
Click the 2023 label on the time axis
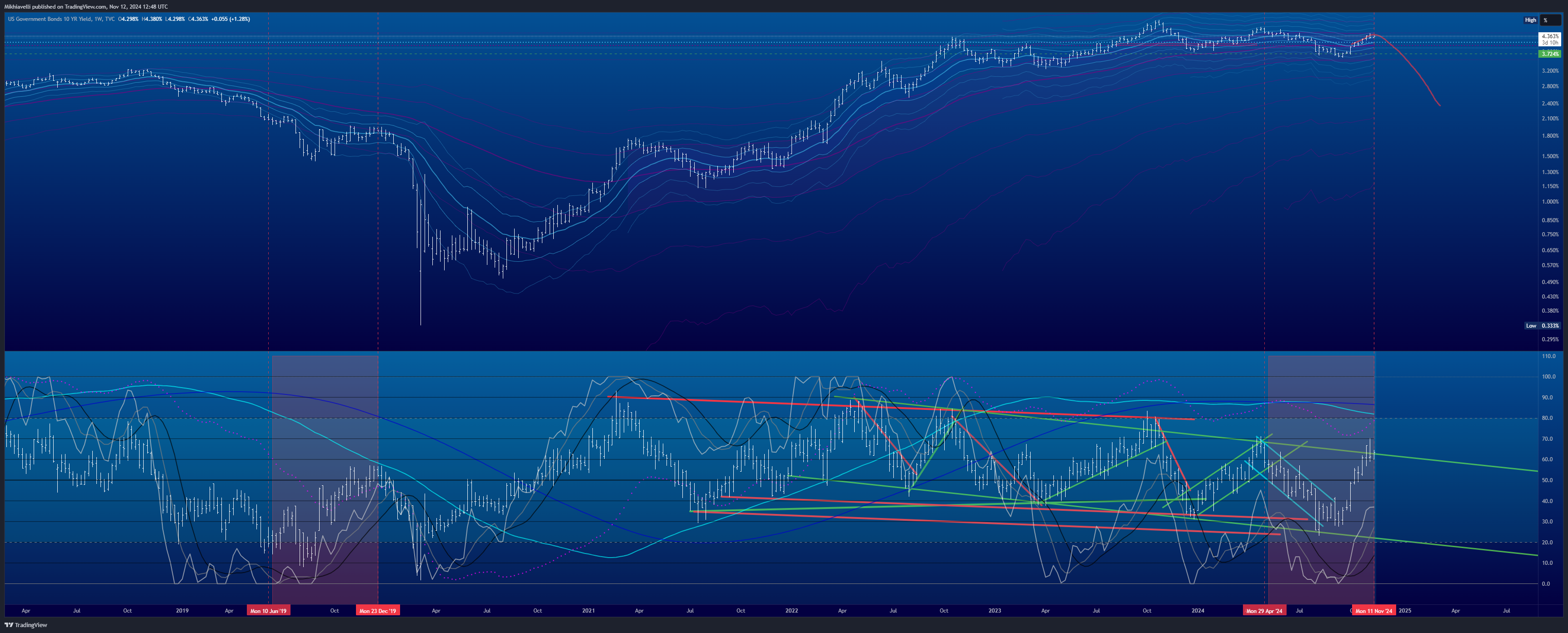click(995, 610)
